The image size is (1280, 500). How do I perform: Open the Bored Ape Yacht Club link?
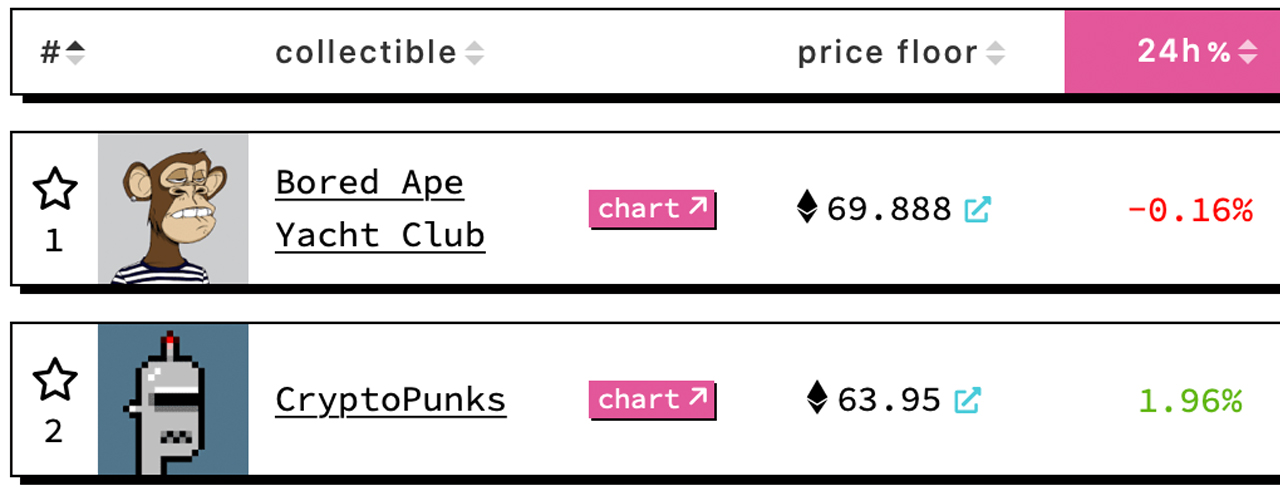tap(380, 209)
